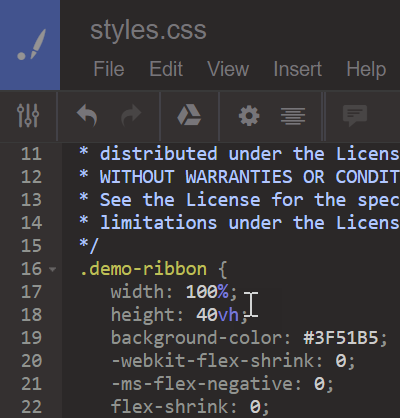Click the 40vh height value

click(217, 315)
